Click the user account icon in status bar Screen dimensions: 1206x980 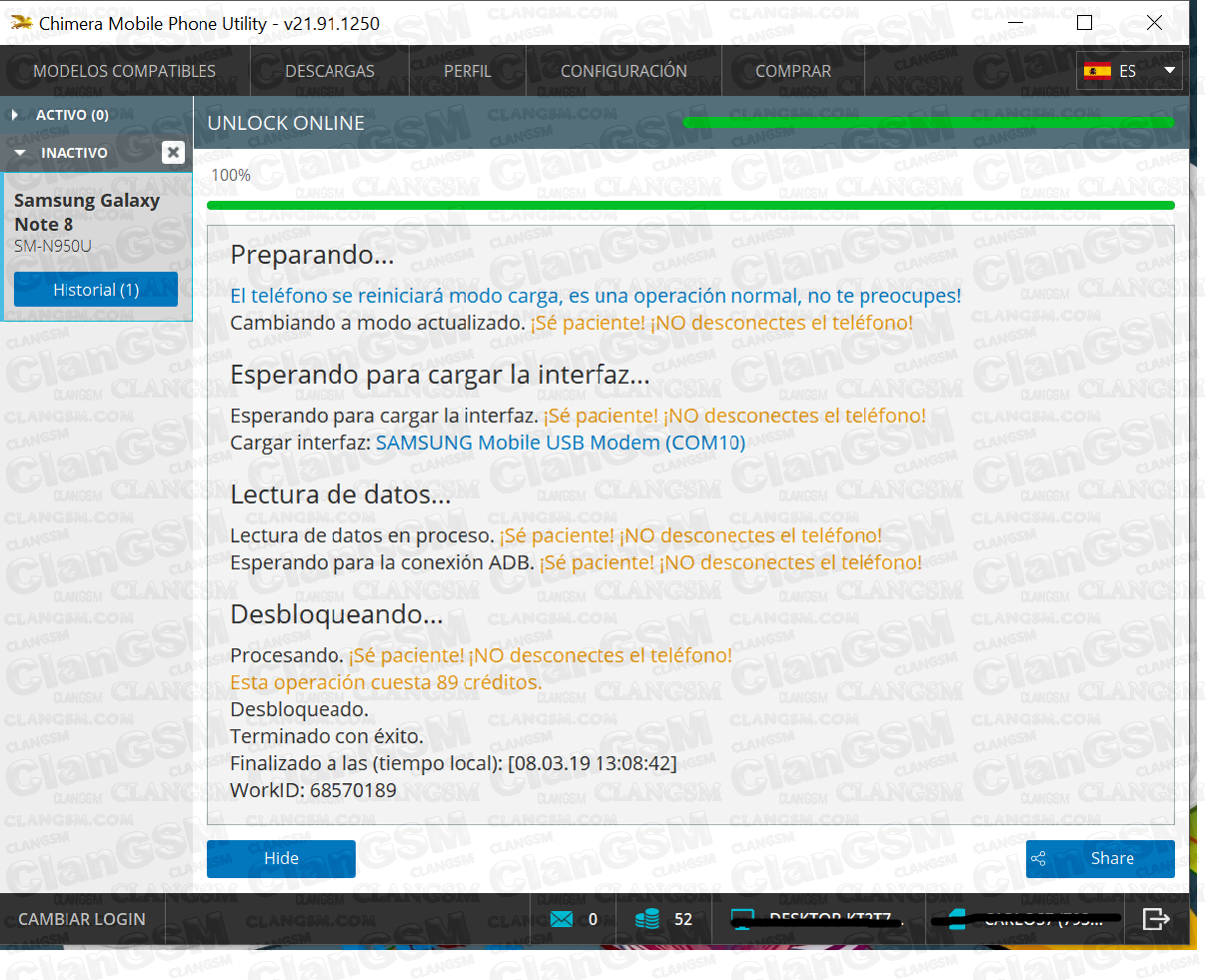[x=956, y=919]
